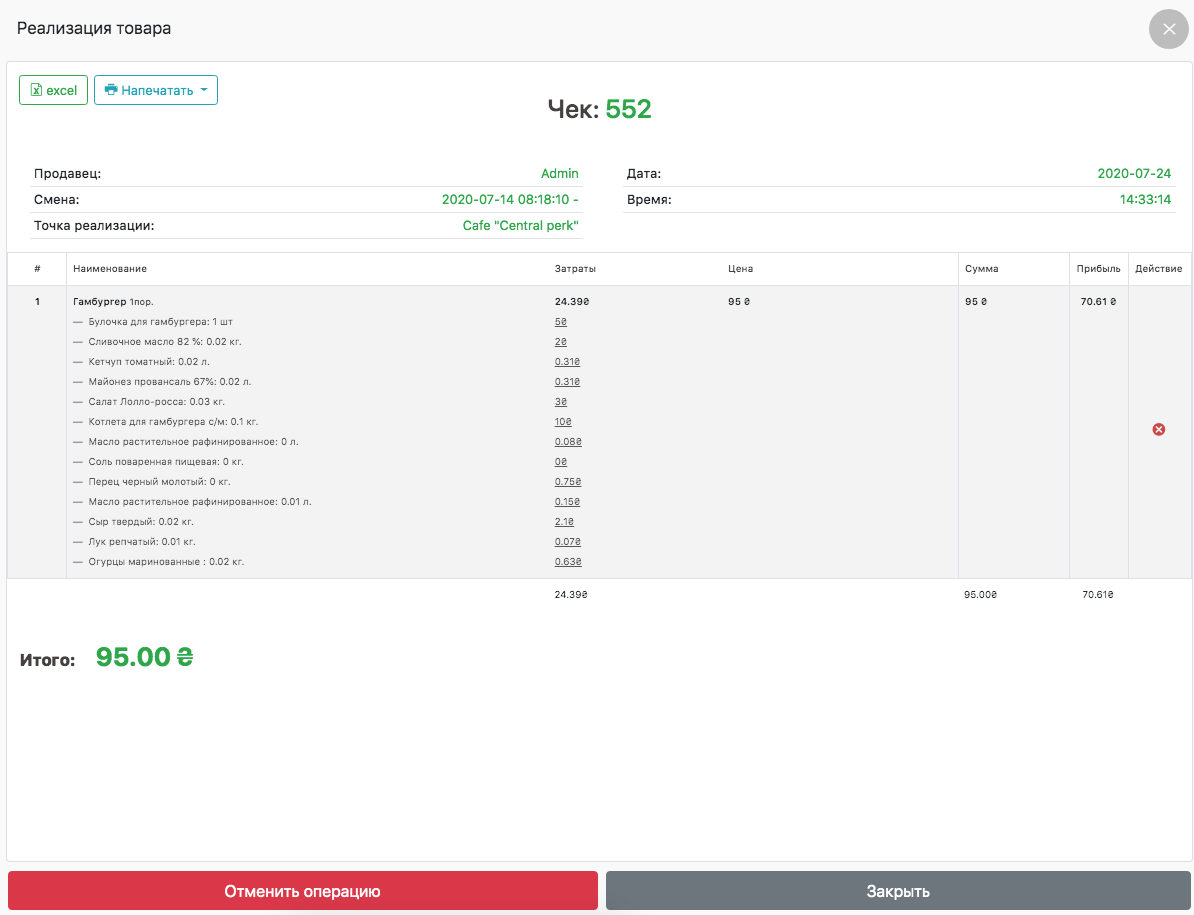1194x915 pixels.
Task: Open cost link for Перец черный молотый
Action: pos(567,482)
